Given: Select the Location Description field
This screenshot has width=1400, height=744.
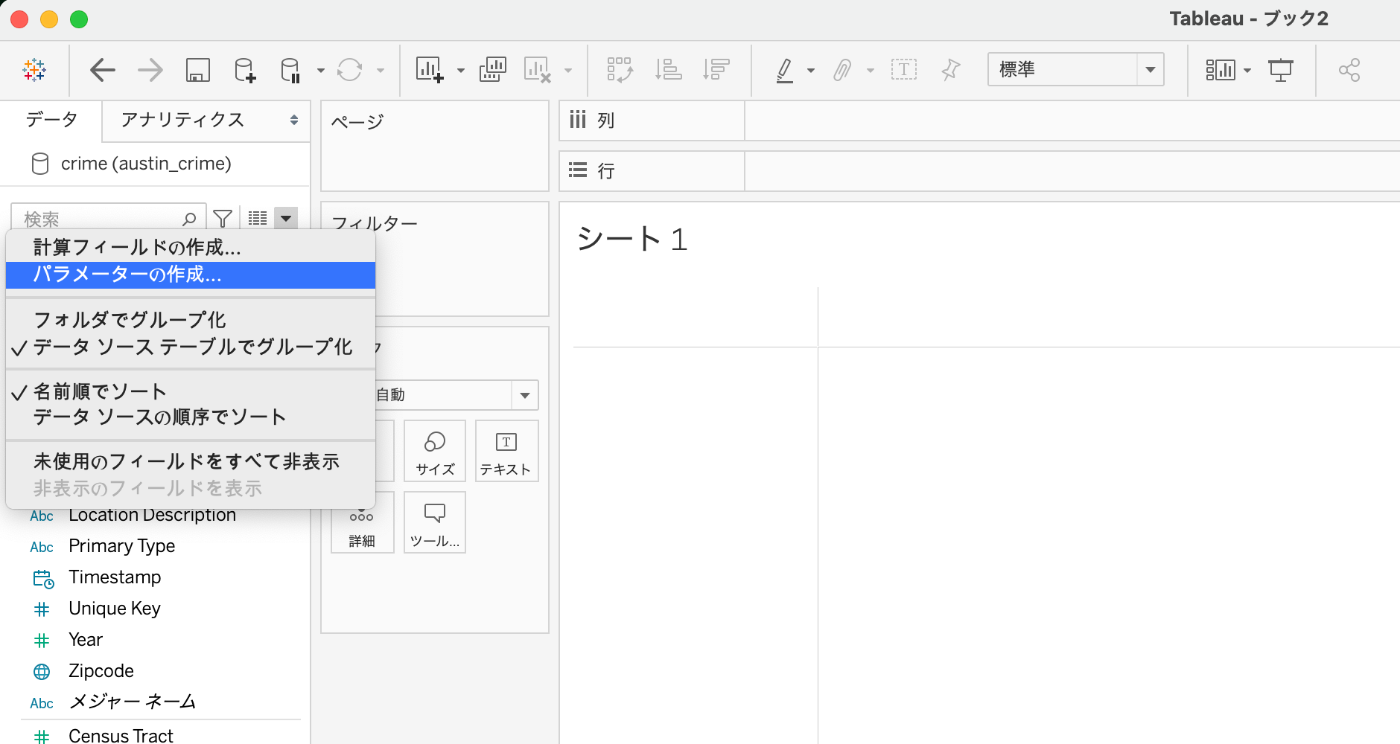Looking at the screenshot, I should click(152, 515).
